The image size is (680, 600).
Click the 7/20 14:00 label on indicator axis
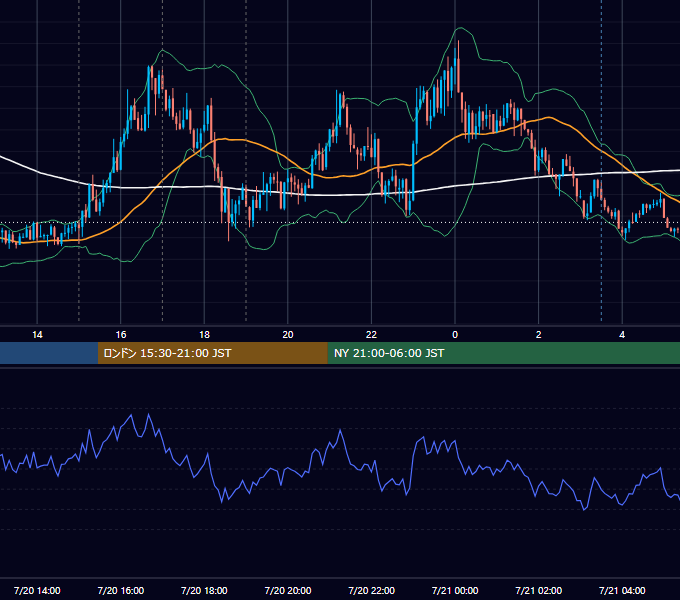pos(37,590)
